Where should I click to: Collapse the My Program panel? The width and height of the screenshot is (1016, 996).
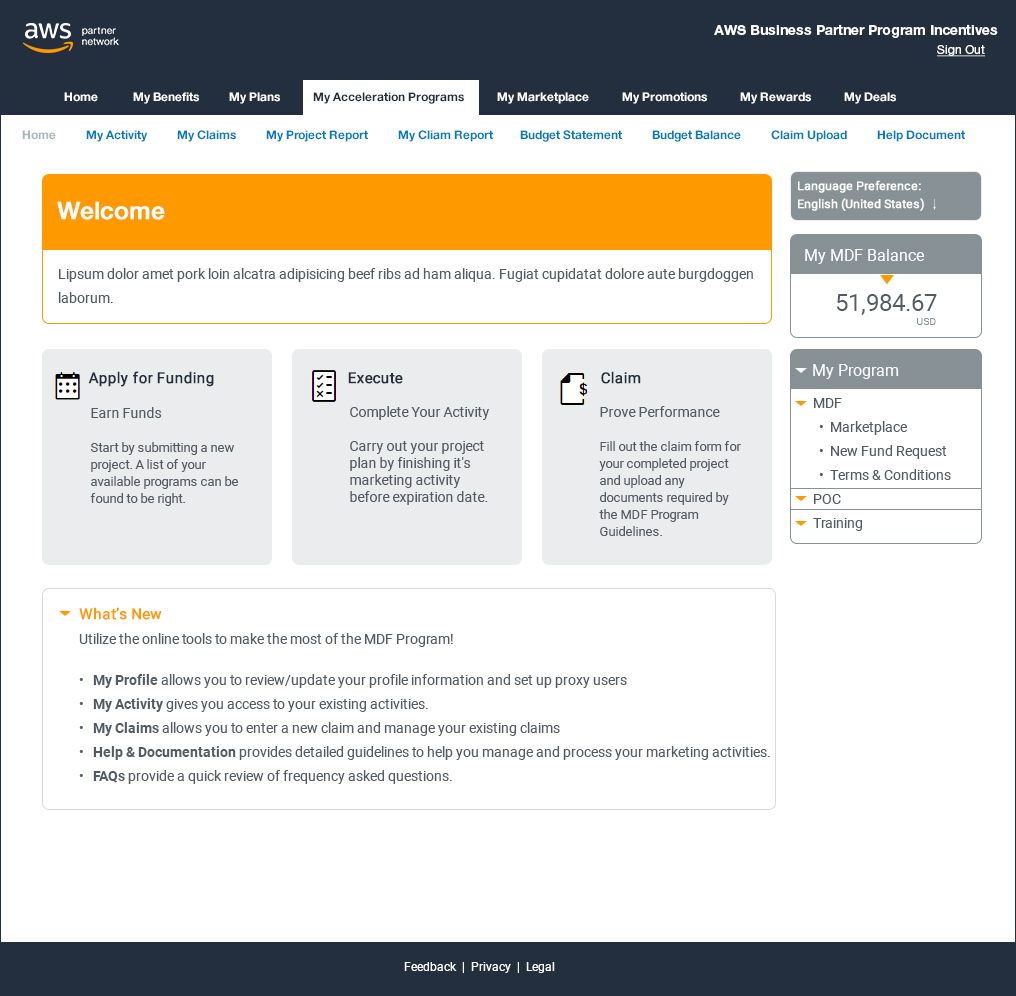click(801, 371)
